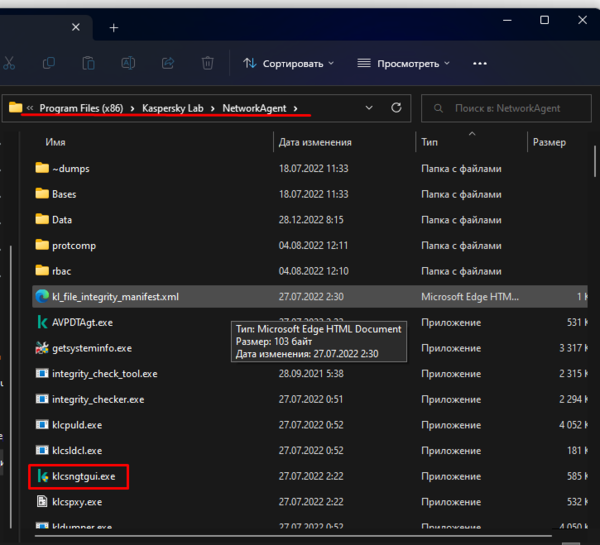The height and width of the screenshot is (545, 600).
Task: Click the Share icon in toolbar
Action: click(168, 63)
